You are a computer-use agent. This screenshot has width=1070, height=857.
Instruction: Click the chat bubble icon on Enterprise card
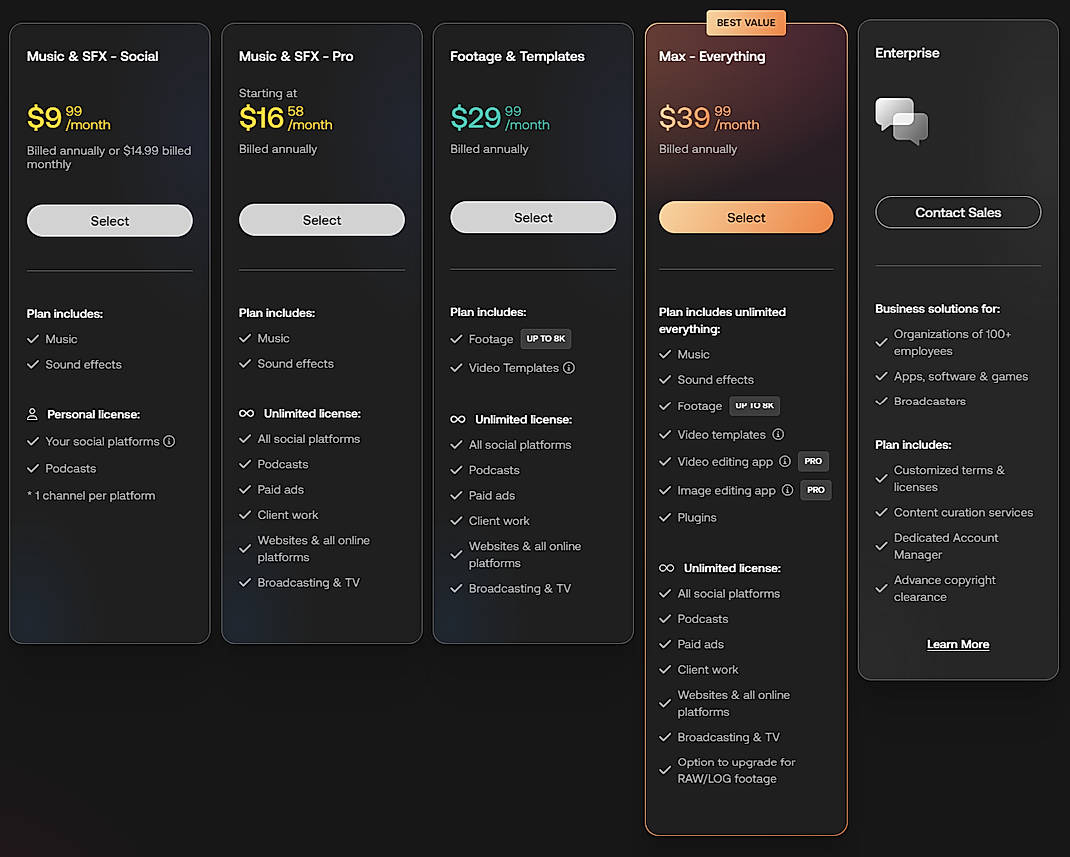[x=899, y=119]
